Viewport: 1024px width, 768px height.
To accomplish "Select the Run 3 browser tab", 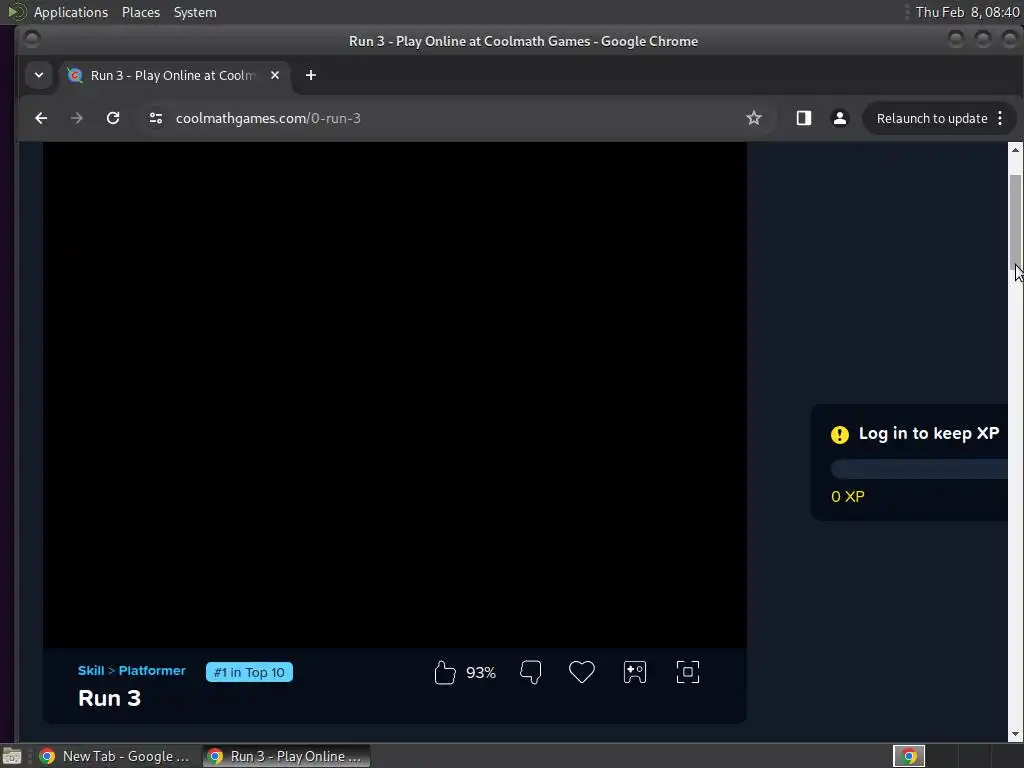I will pos(173,75).
